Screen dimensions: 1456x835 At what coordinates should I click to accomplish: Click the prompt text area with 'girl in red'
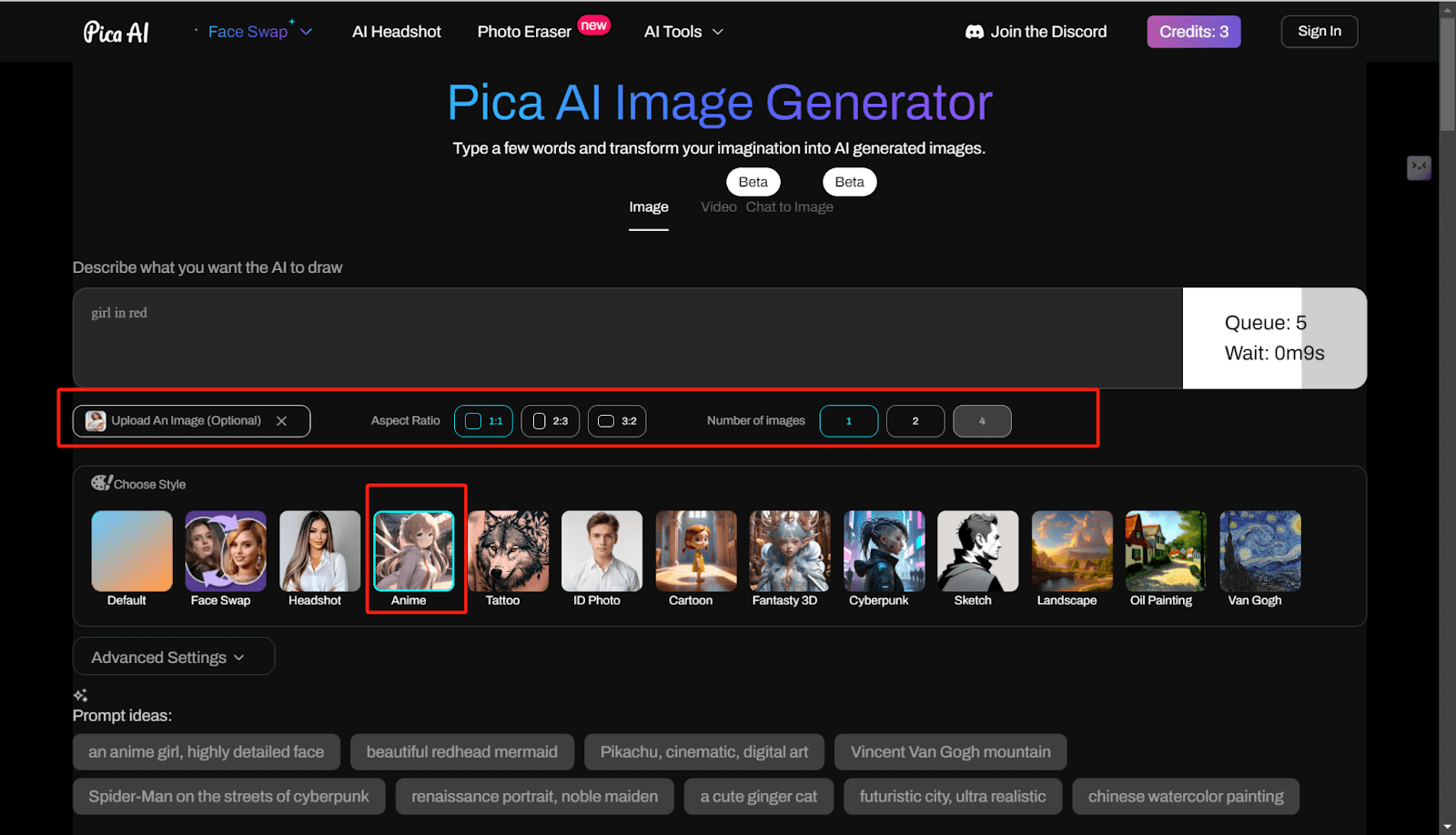[x=628, y=338]
